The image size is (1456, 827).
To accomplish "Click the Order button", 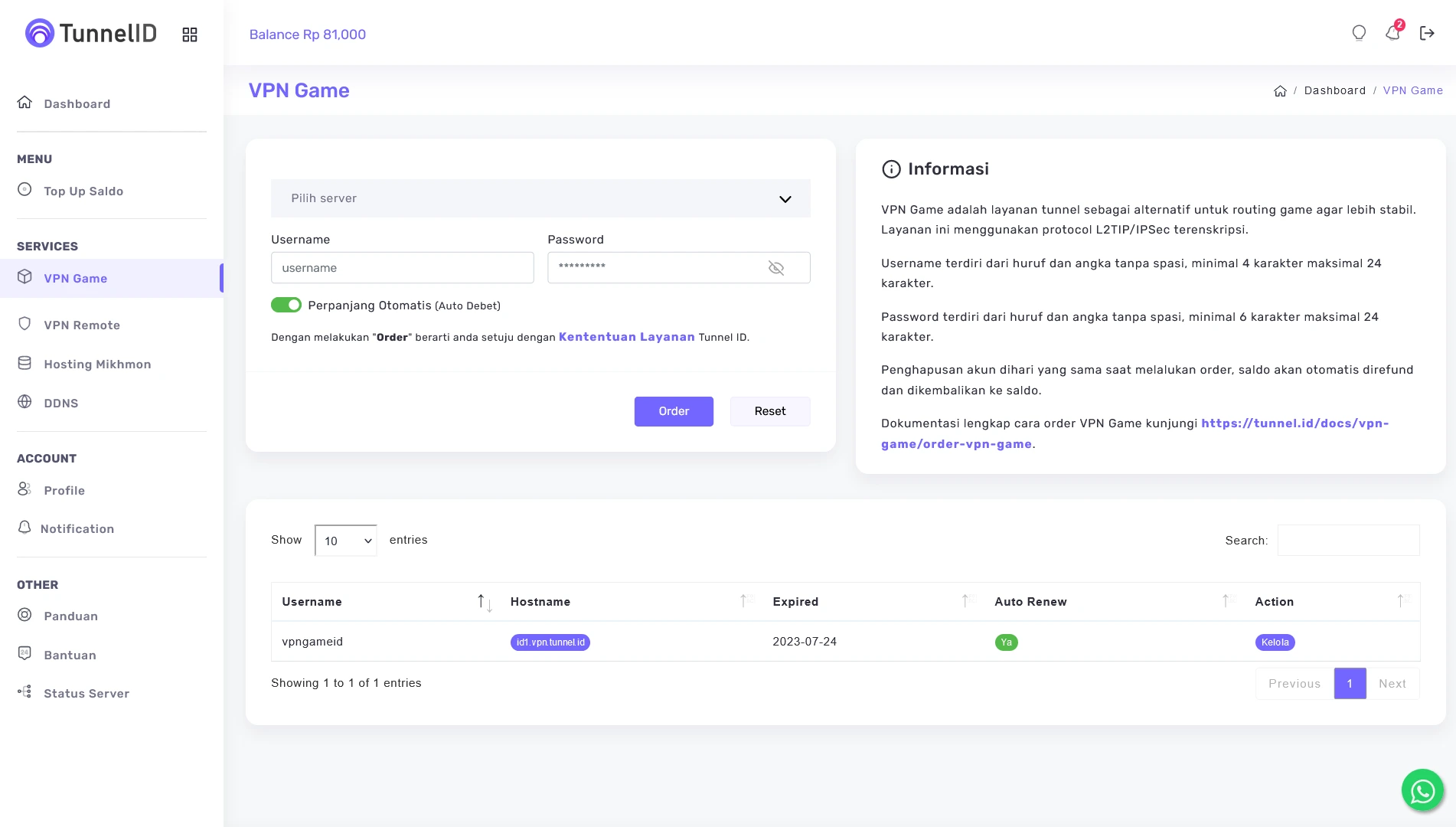I will point(674,411).
